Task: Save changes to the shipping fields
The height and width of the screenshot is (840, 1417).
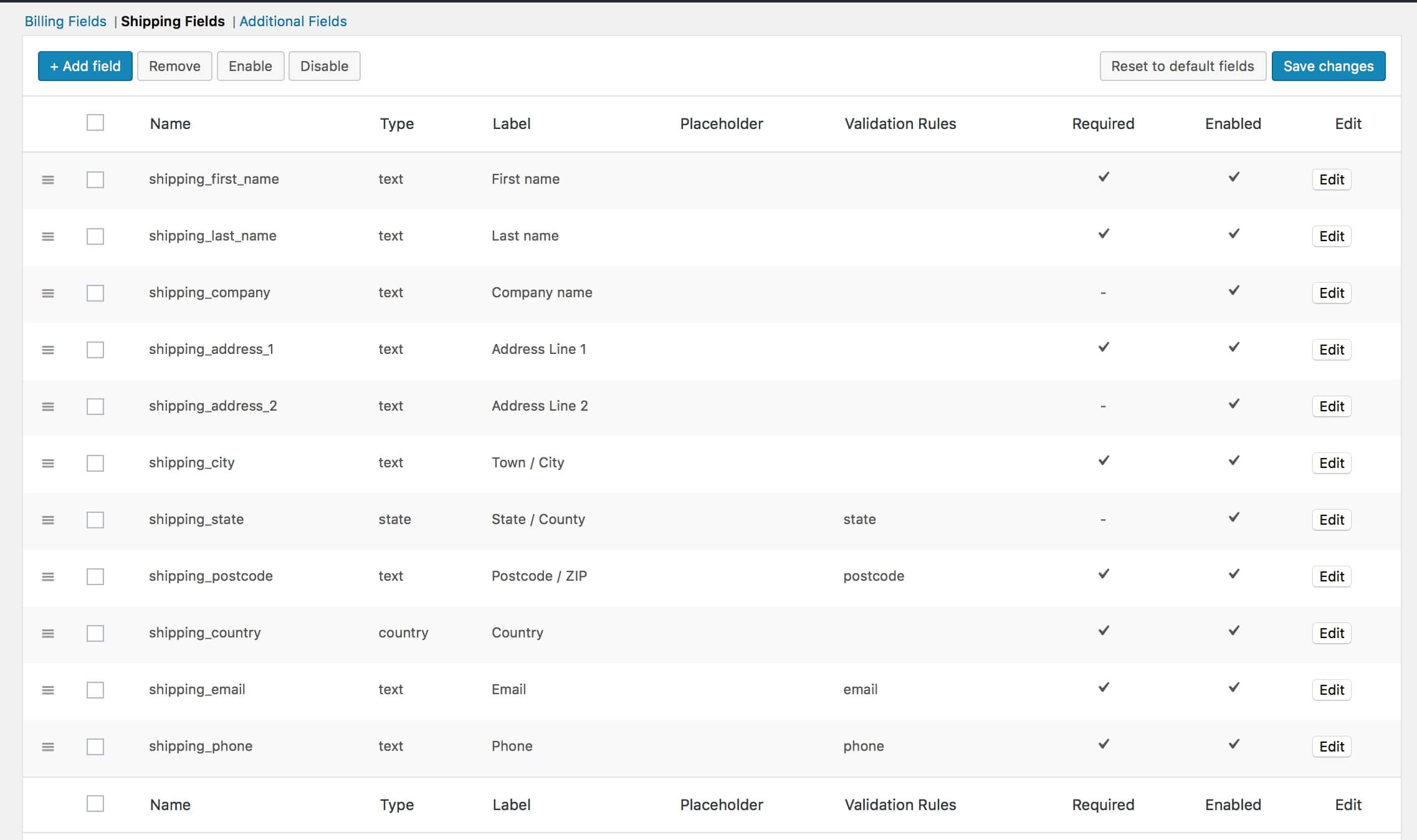Action: tap(1329, 66)
